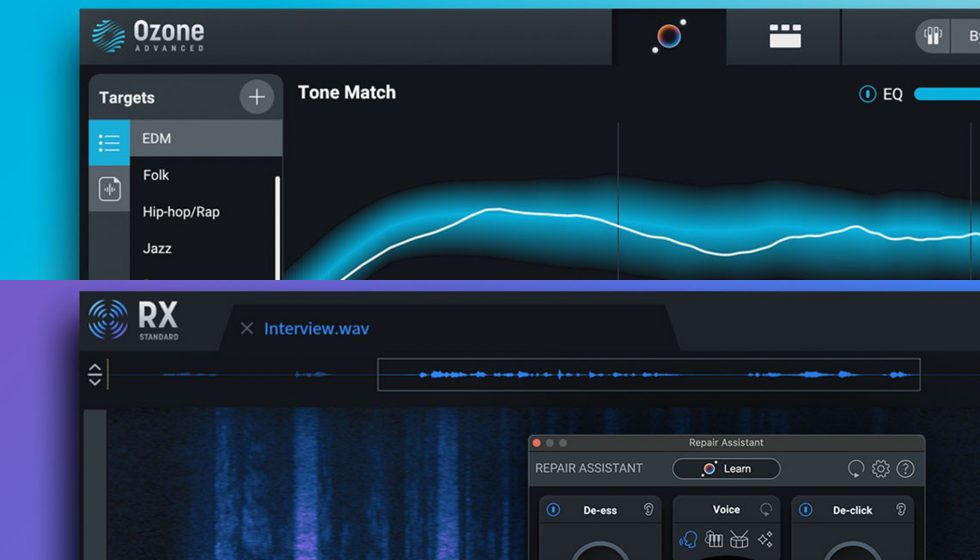Click the white tone curve in Tone Match
980x560 pixels.
pyautogui.click(x=662, y=240)
